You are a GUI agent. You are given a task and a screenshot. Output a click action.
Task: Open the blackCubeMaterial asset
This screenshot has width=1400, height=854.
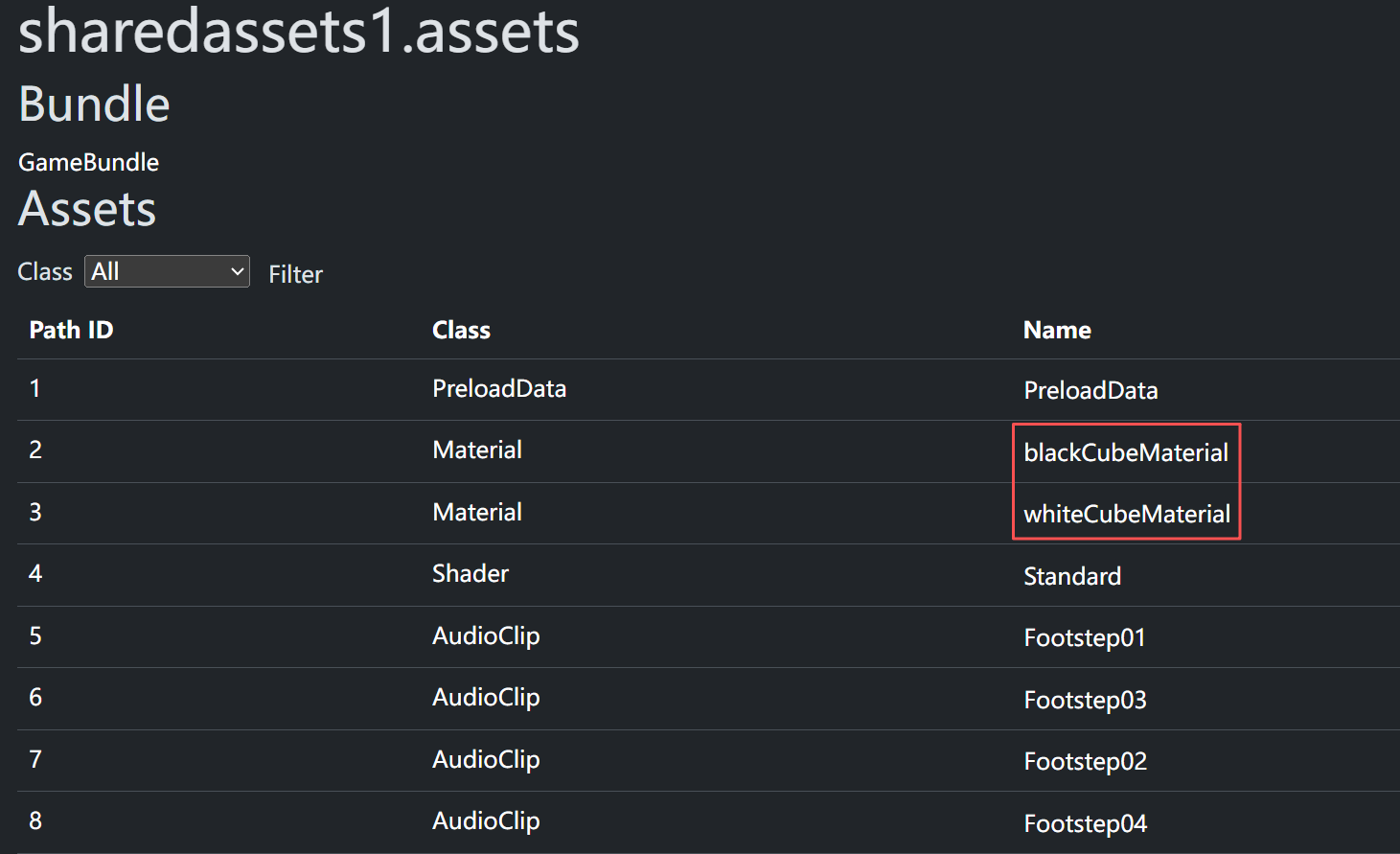1125,452
